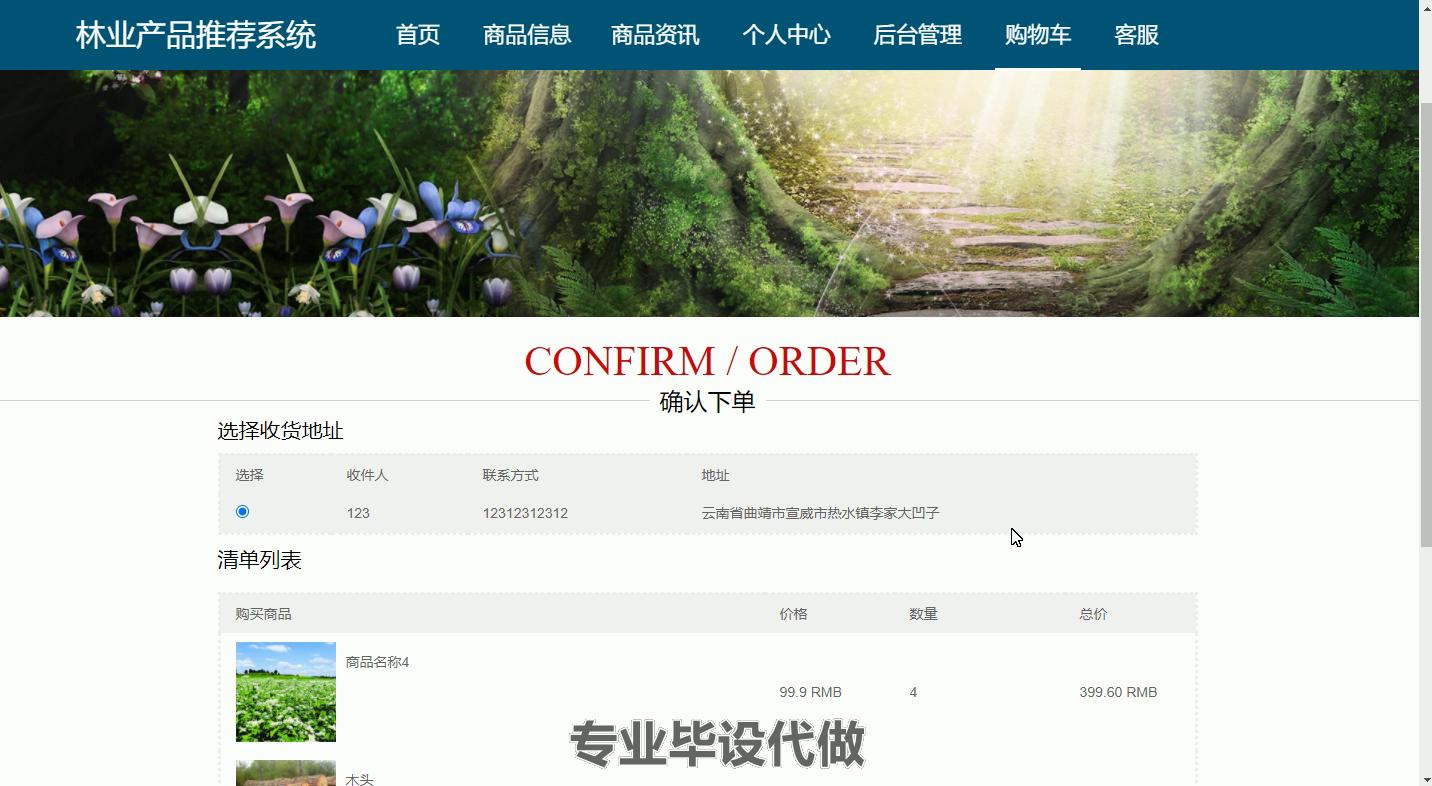Screen dimensions: 1432x786
Task: Click the 商品名称4 product name text
Action: pos(377,662)
